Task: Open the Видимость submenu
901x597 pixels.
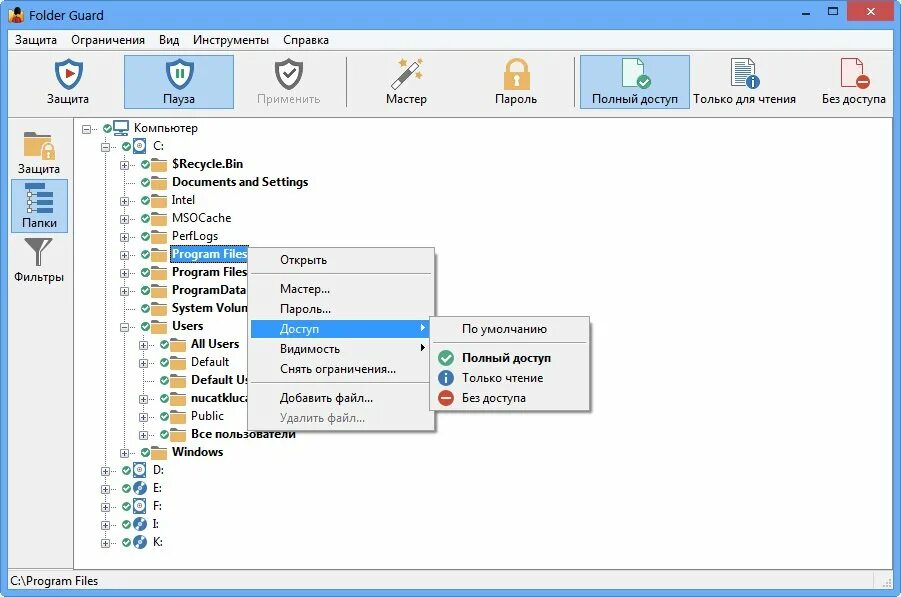Action: (342, 349)
